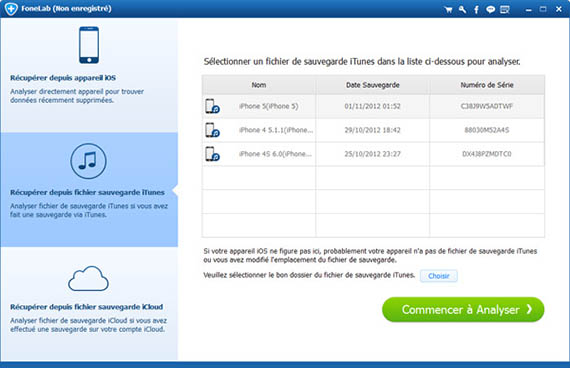Image resolution: width=570 pixels, height=368 pixels.
Task: Click the Choisir button
Action: click(x=439, y=276)
